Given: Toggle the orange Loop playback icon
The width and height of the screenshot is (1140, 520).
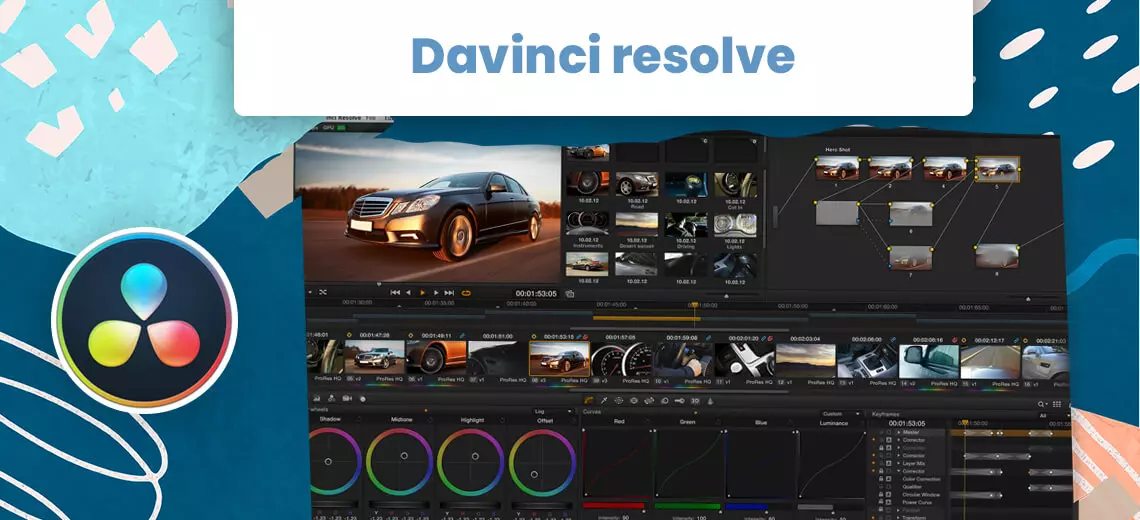Looking at the screenshot, I should pos(466,293).
